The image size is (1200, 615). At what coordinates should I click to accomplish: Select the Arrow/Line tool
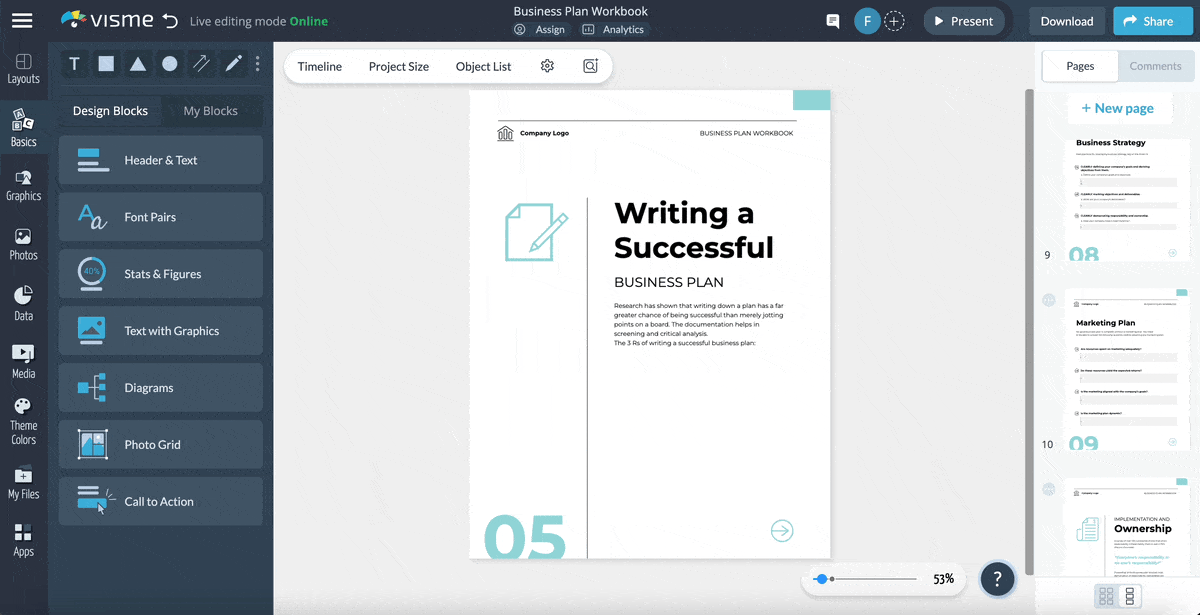point(201,63)
